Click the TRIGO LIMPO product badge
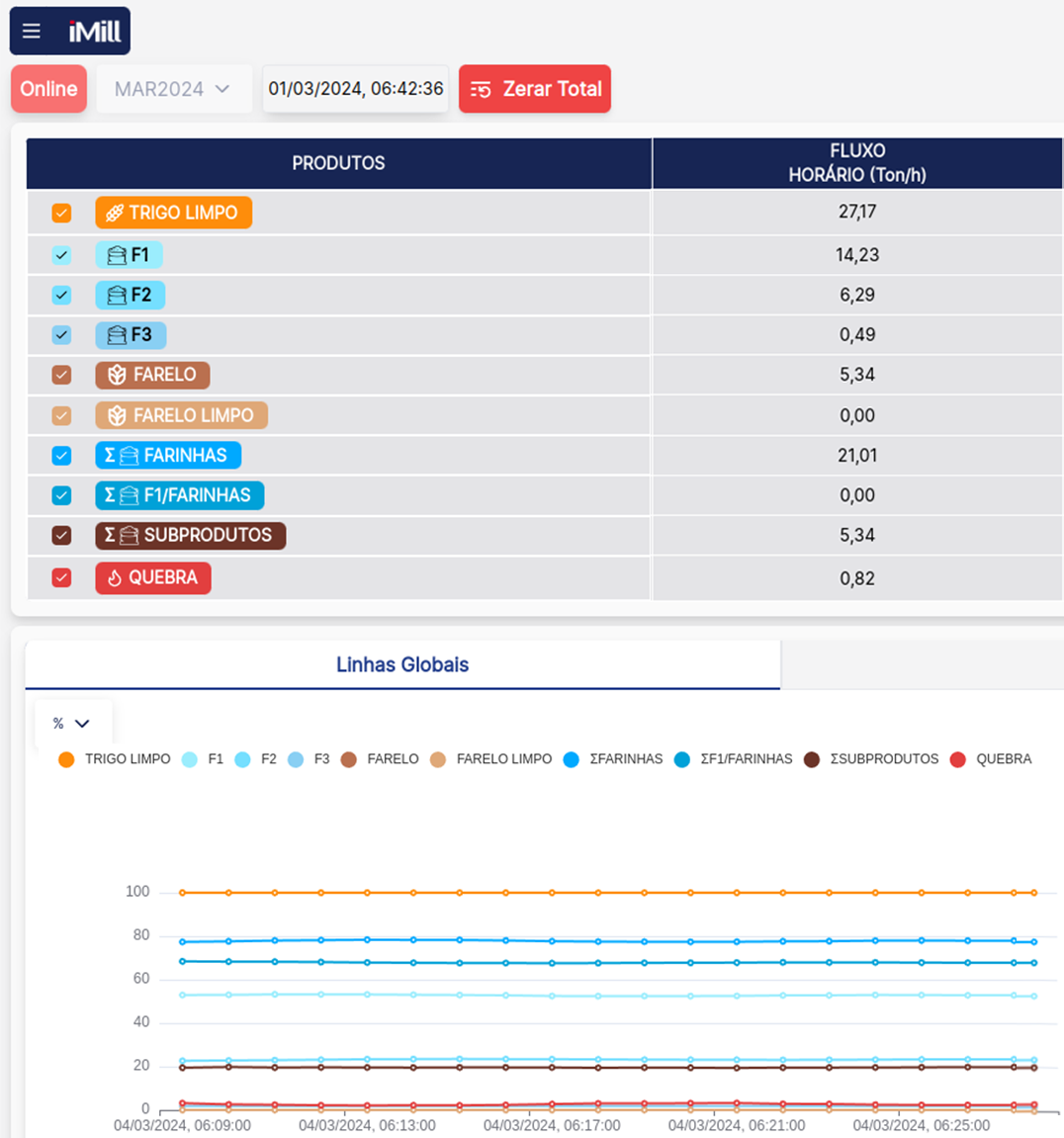 coord(173,214)
